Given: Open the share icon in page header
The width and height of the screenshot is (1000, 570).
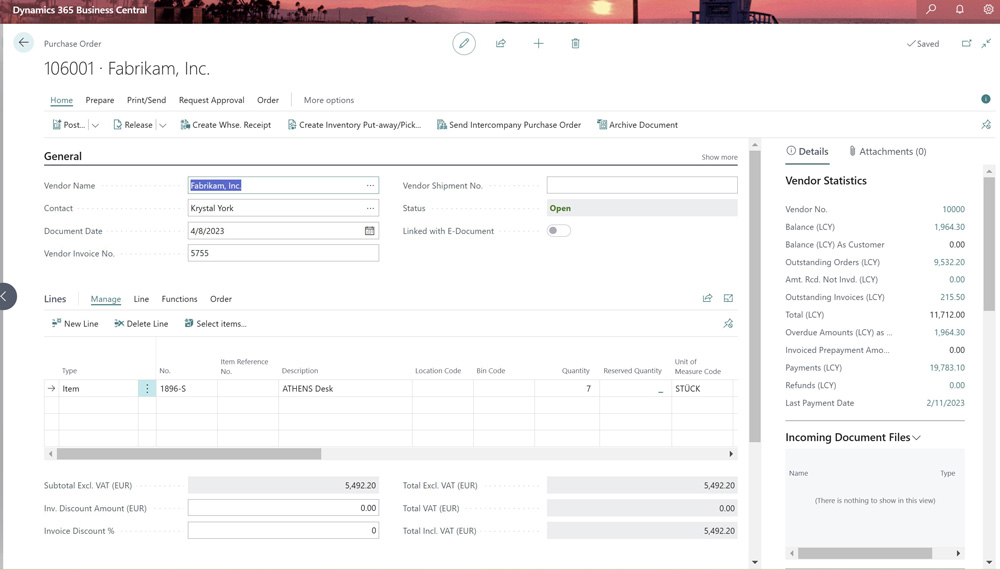Looking at the screenshot, I should point(501,43).
